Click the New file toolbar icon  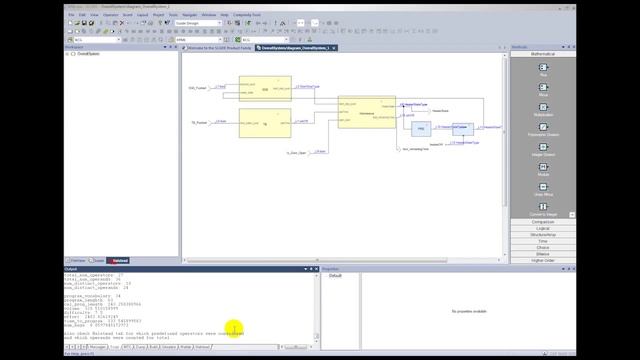pos(70,23)
